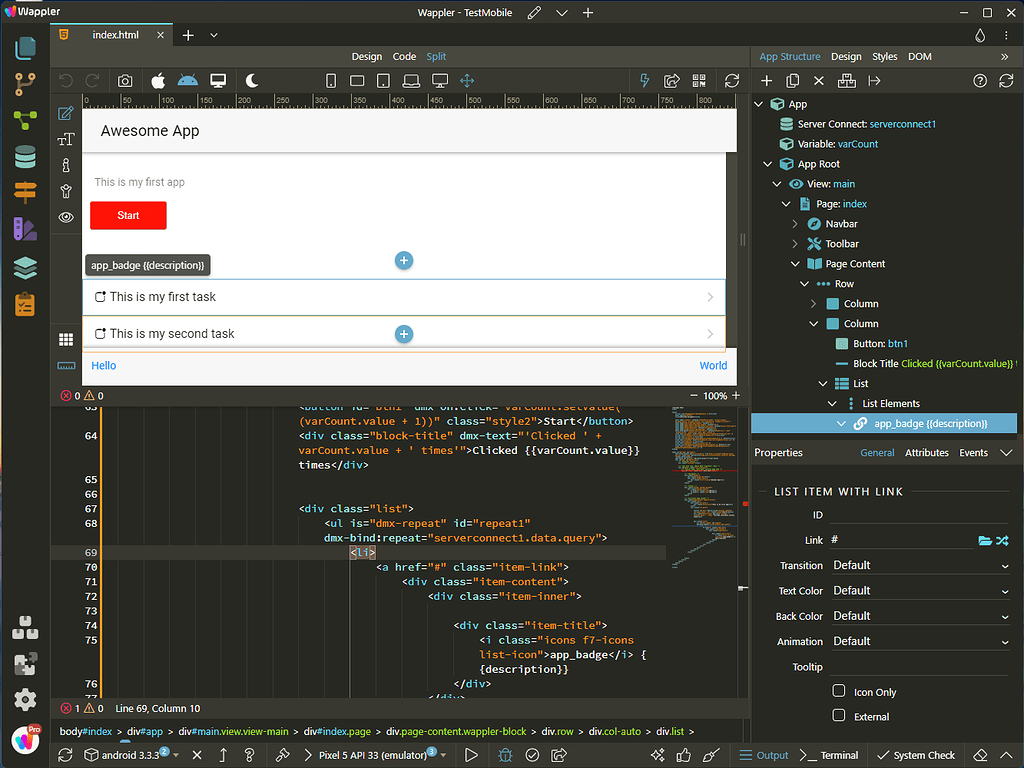Open Wappler settings gear icon
Screen dimensions: 1024x768
[25, 699]
